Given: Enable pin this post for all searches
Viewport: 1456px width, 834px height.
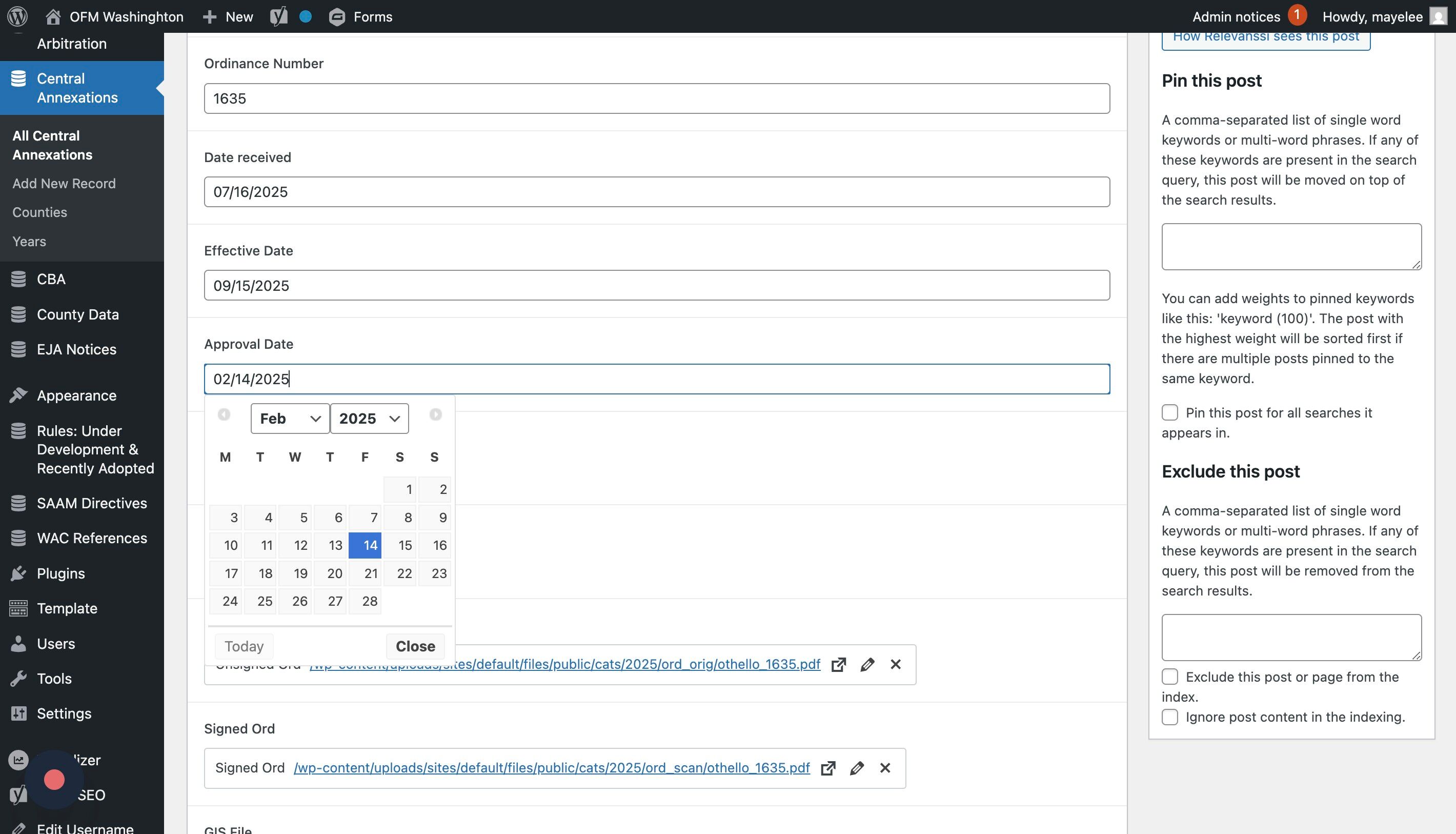Looking at the screenshot, I should (1170, 412).
